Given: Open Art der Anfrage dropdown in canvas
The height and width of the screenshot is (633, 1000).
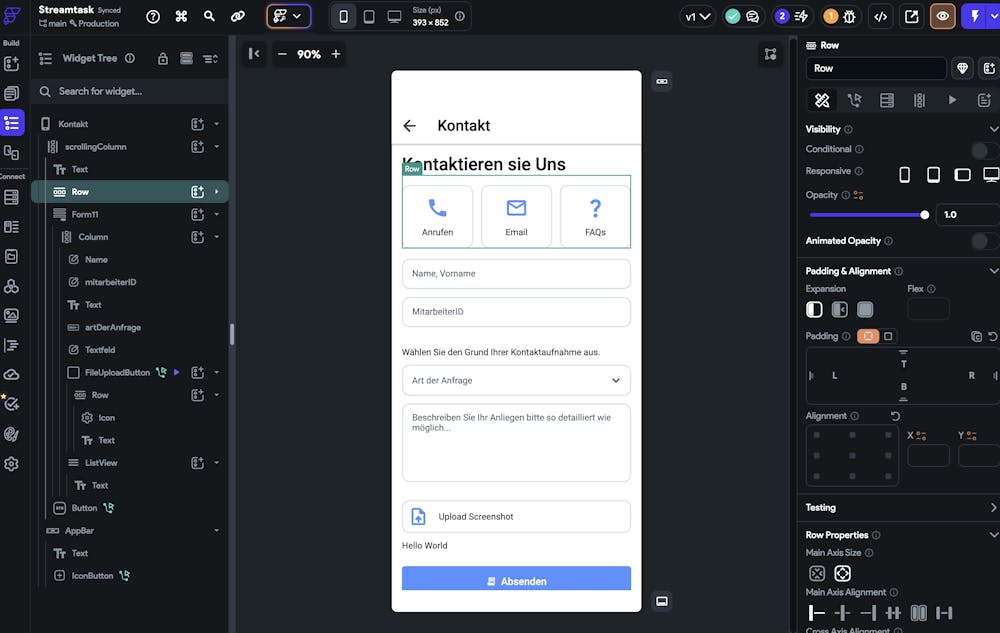Looking at the screenshot, I should [x=516, y=381].
